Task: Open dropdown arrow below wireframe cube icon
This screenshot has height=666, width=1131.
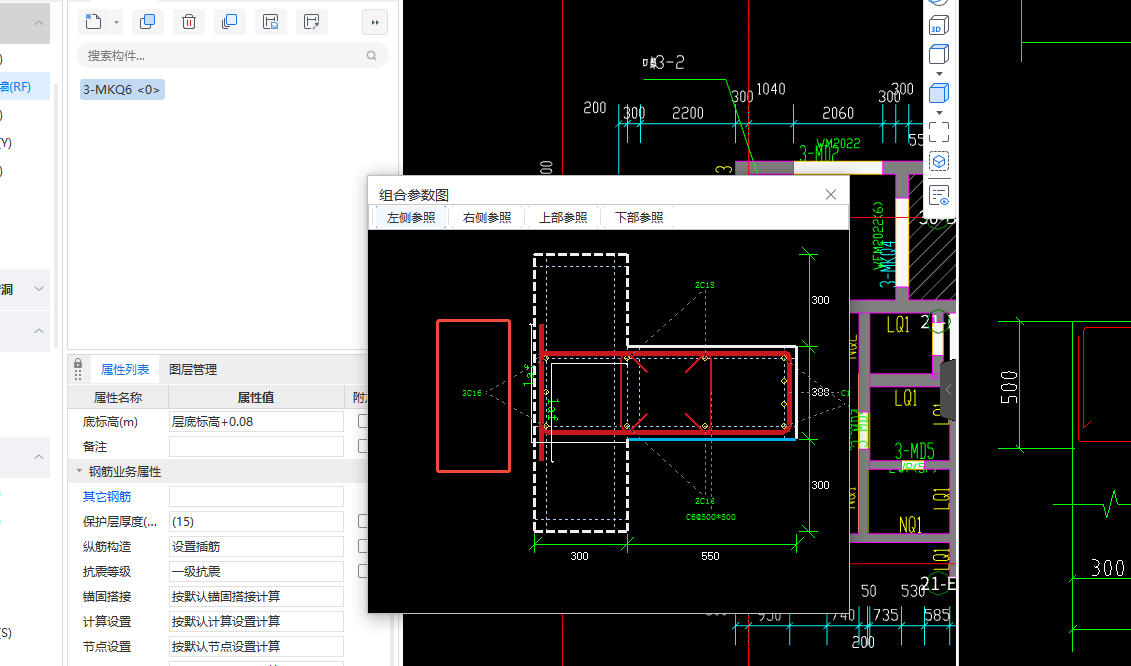Action: (939, 74)
